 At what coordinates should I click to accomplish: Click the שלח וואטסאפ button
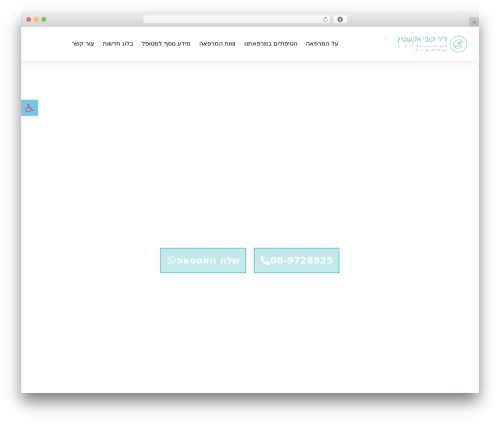pyautogui.click(x=203, y=260)
